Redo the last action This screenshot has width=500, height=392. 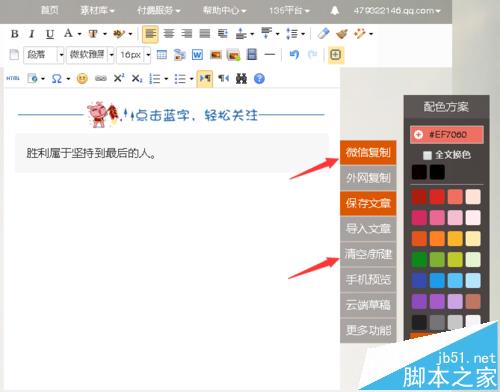coord(312,54)
